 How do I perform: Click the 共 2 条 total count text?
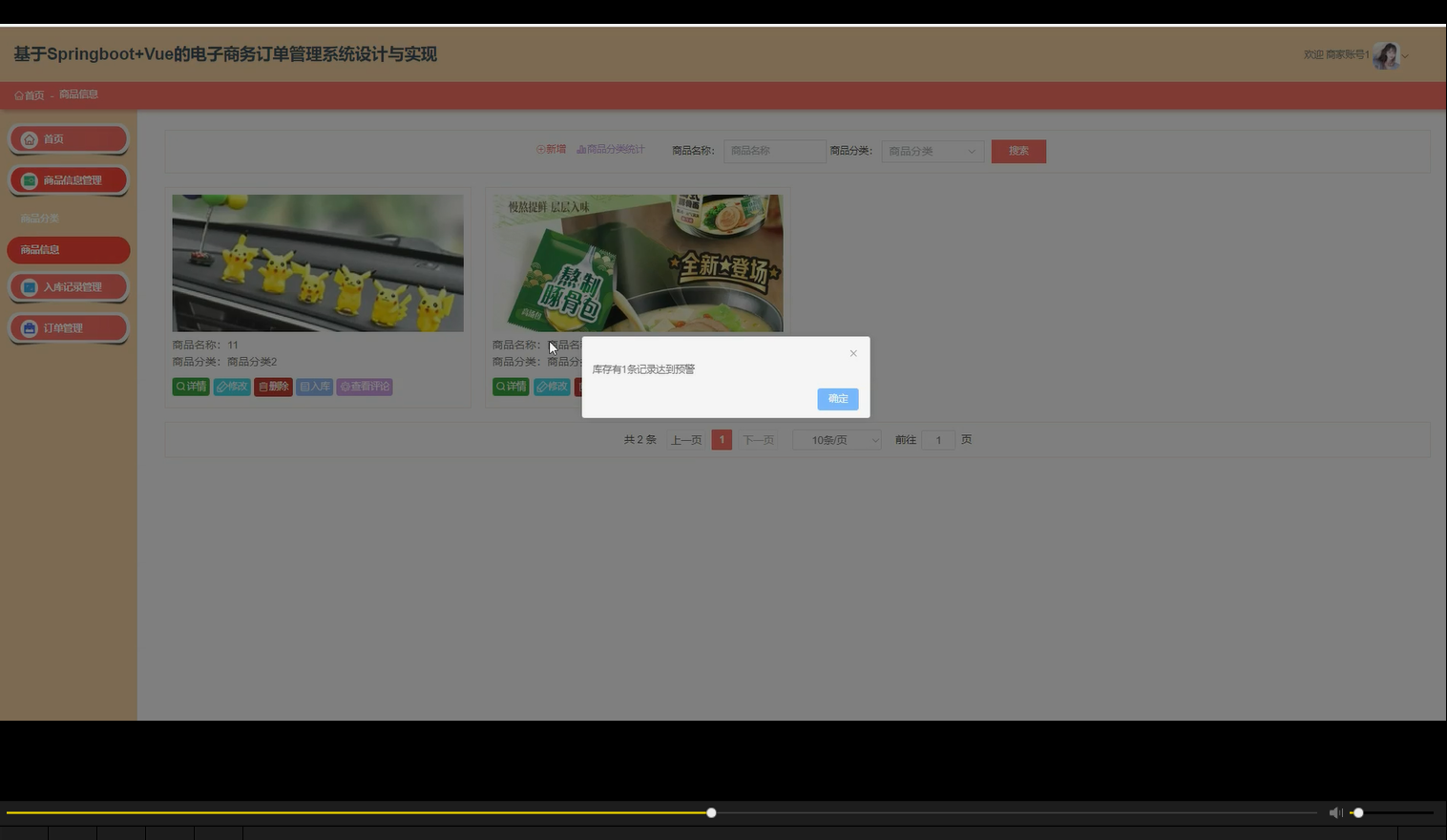(640, 440)
